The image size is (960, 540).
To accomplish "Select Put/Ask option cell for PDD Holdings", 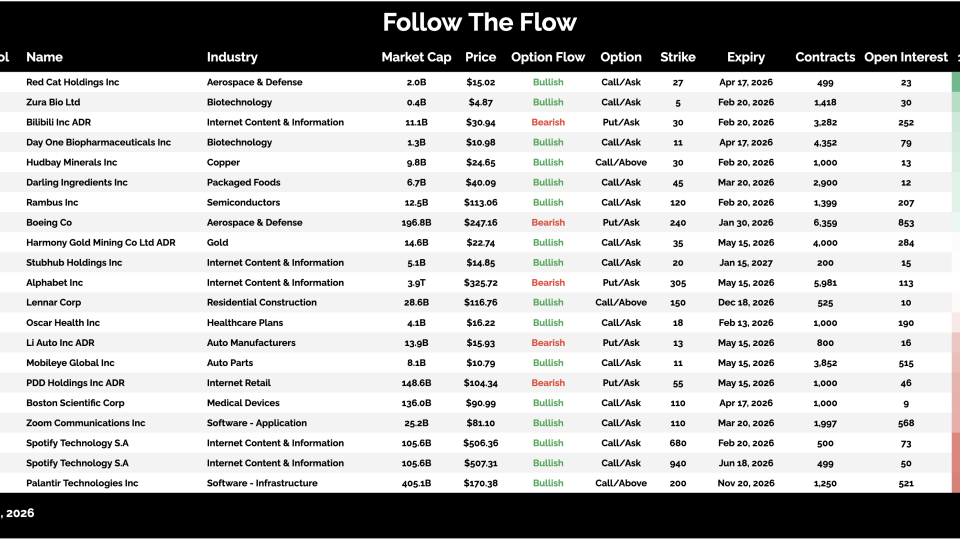I will click(x=621, y=383).
